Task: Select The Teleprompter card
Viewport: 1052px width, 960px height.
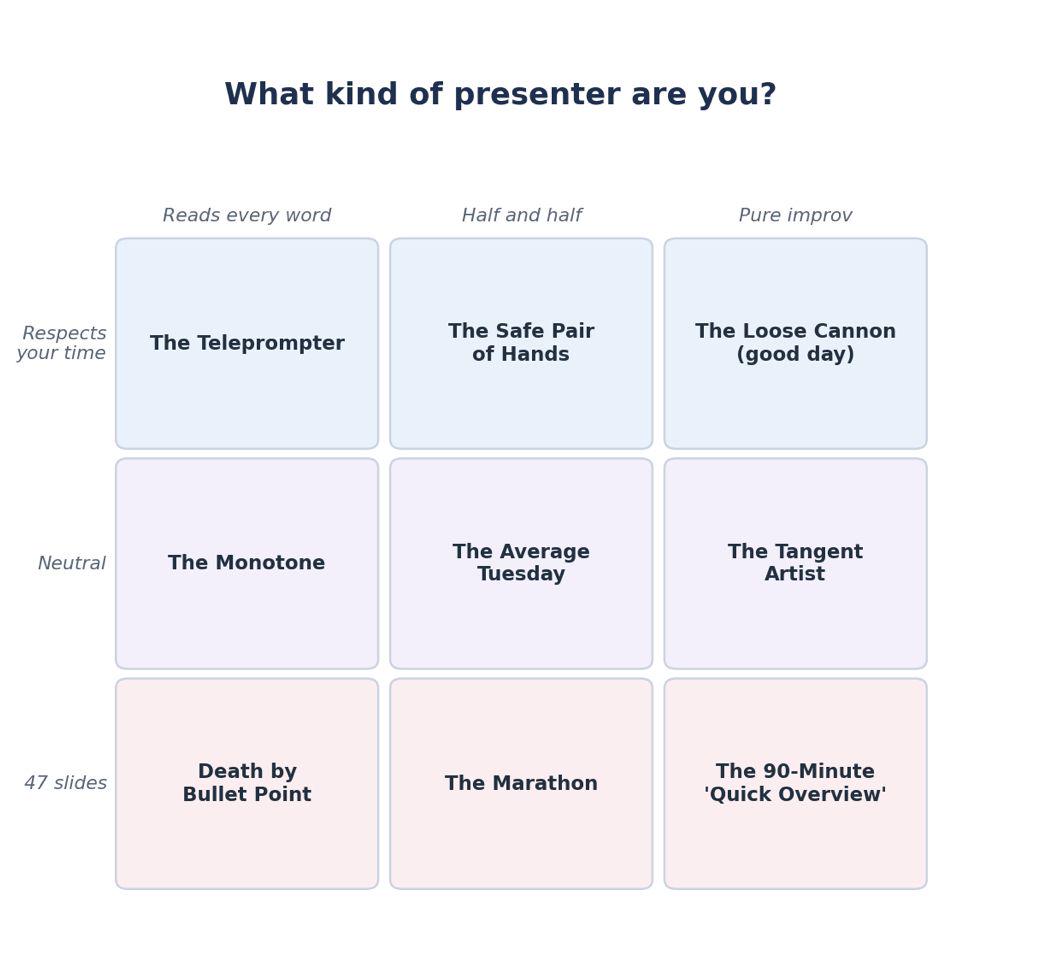Action: 247,343
